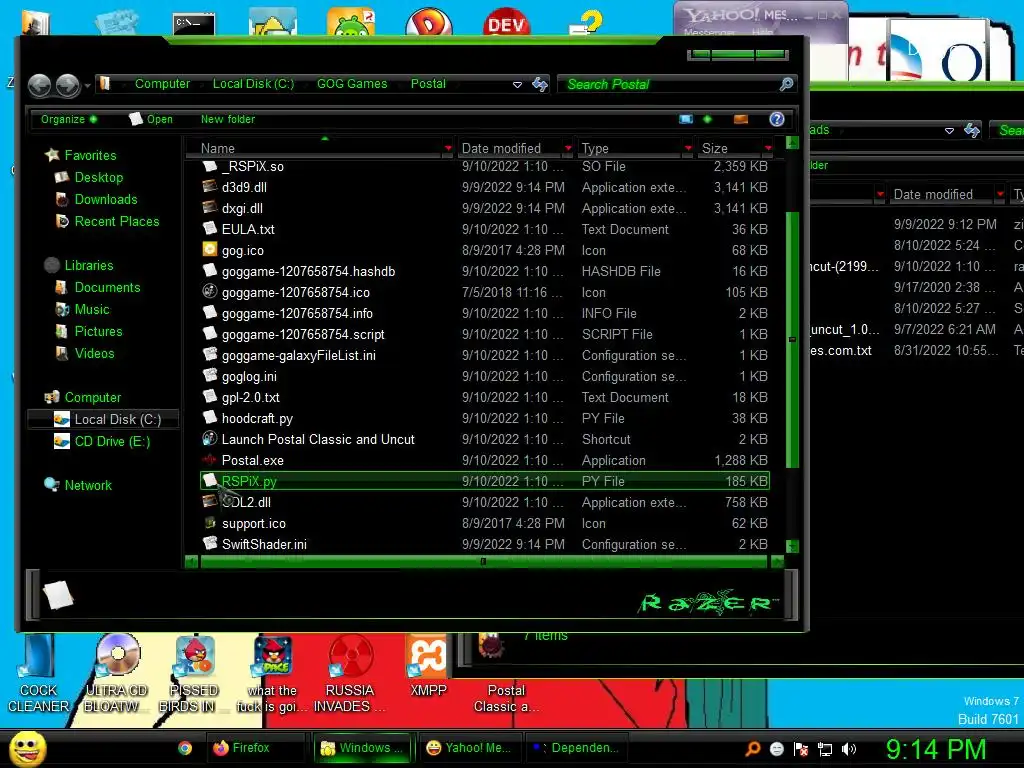Change view using the views icon
This screenshot has height=768, width=1024.
click(686, 119)
